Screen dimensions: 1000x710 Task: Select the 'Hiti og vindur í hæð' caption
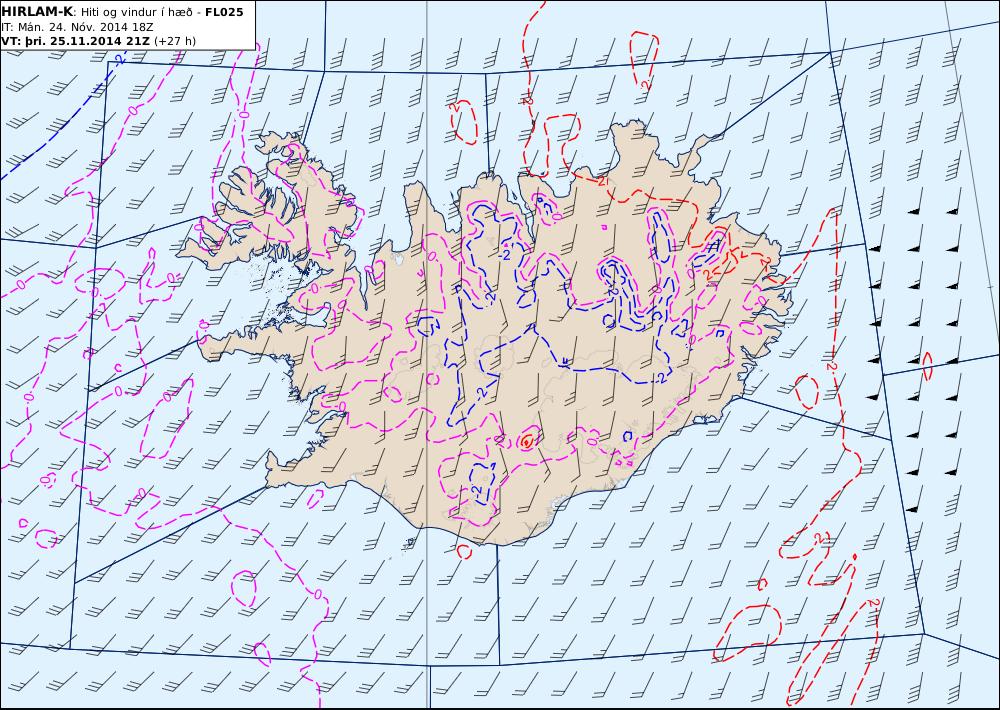tap(136, 12)
